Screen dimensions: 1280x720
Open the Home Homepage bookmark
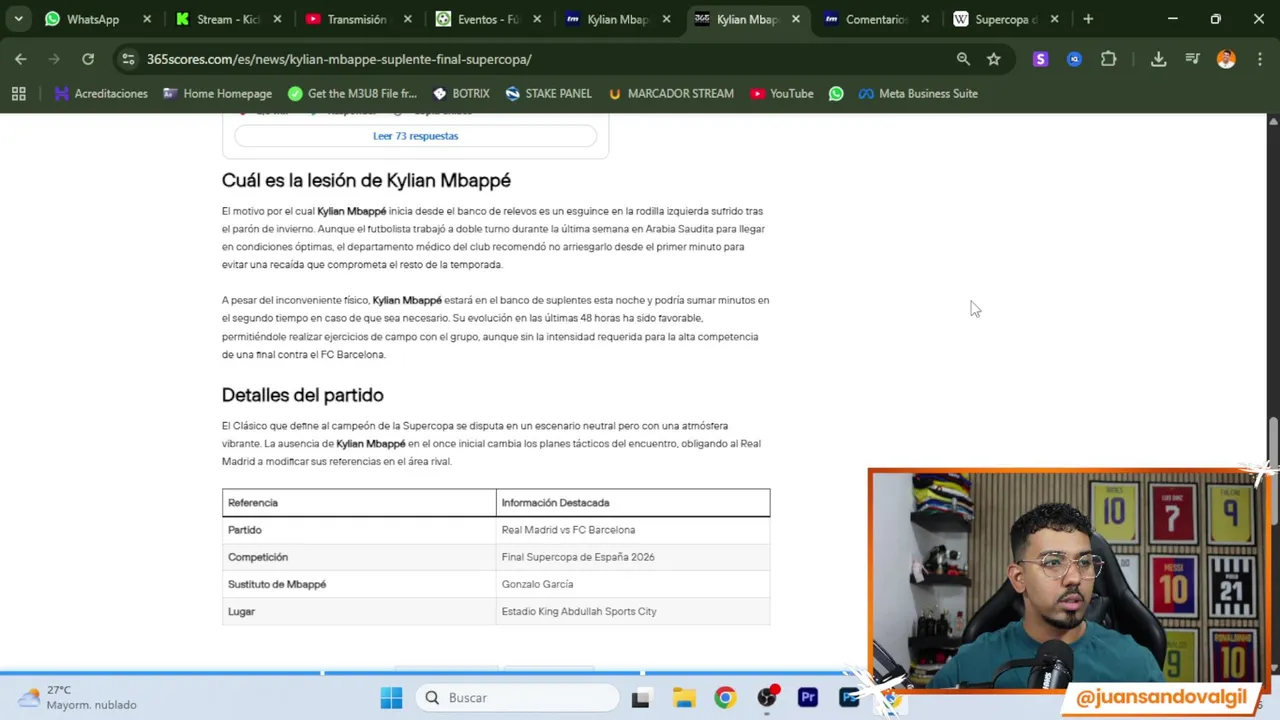217,93
